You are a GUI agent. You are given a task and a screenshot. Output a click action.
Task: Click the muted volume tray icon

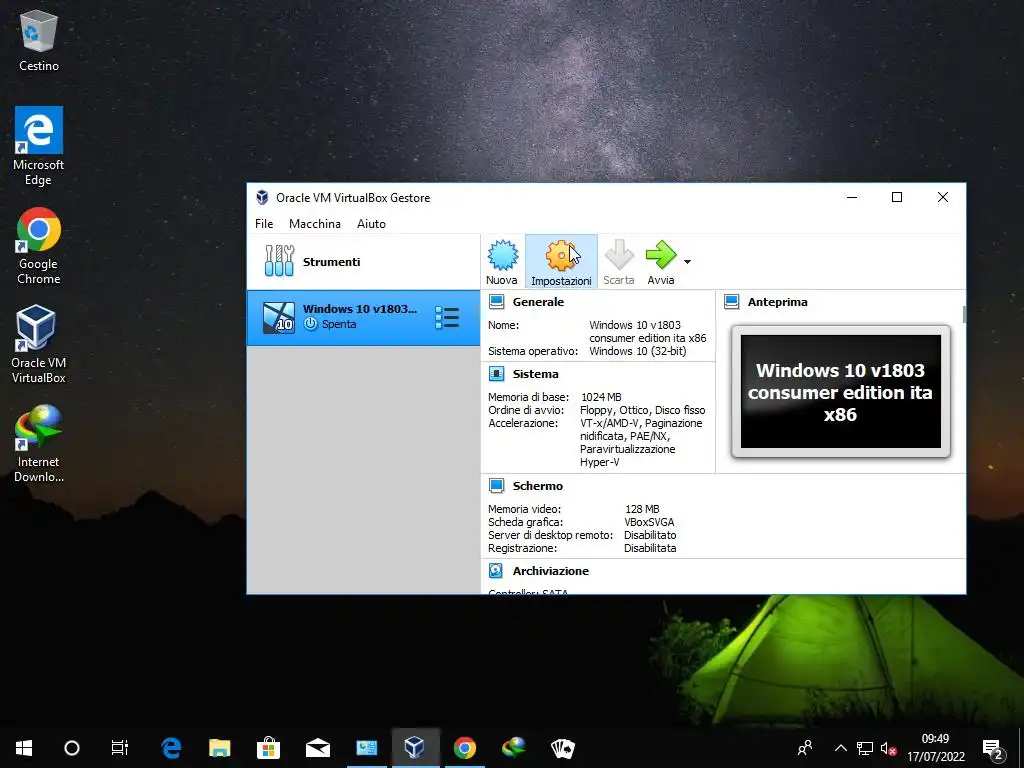[888, 748]
